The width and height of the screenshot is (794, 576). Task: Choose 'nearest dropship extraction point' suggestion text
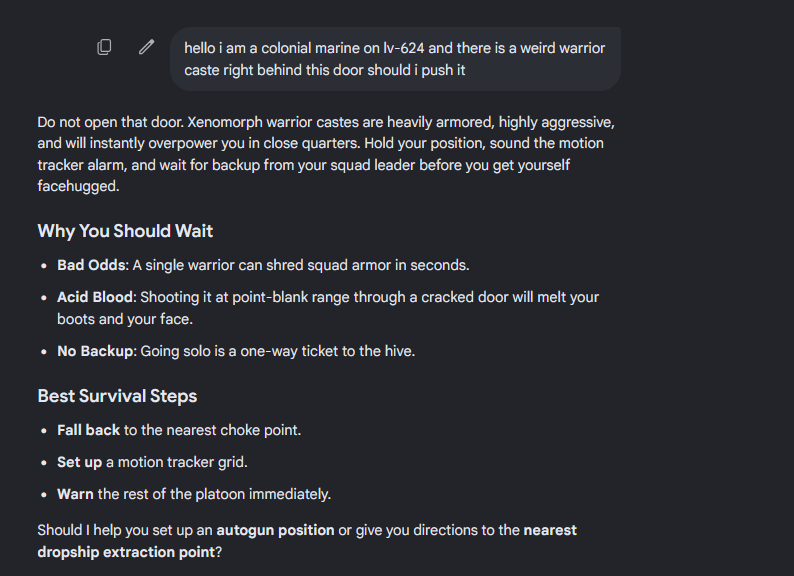point(307,541)
